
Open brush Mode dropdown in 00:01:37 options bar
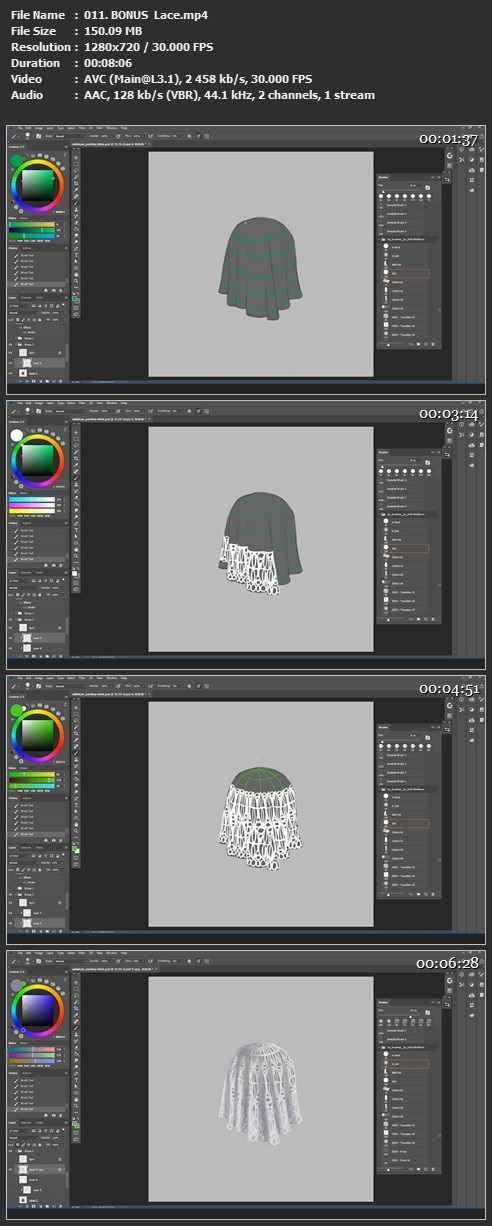(70, 136)
